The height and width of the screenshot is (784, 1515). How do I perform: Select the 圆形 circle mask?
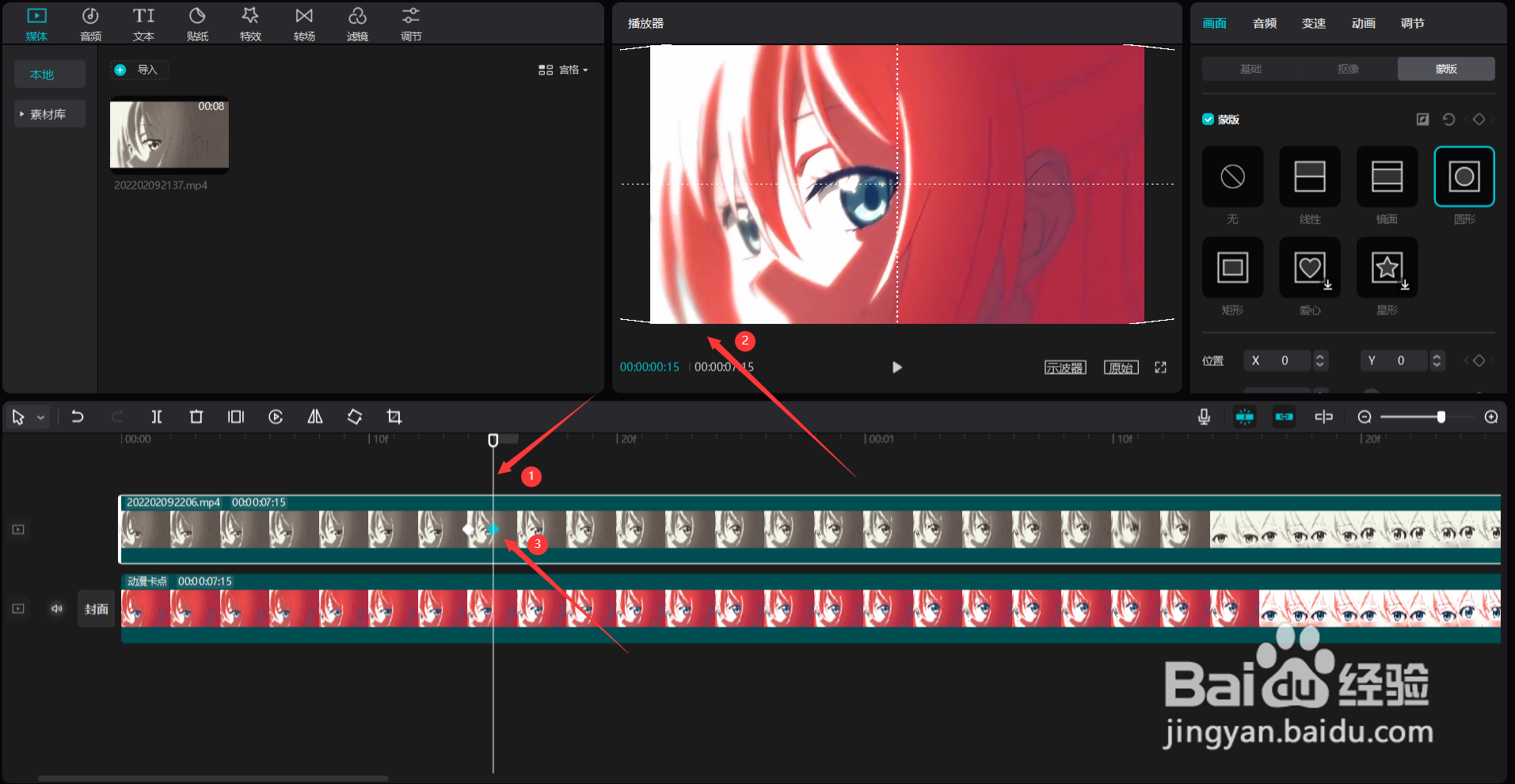(1464, 177)
